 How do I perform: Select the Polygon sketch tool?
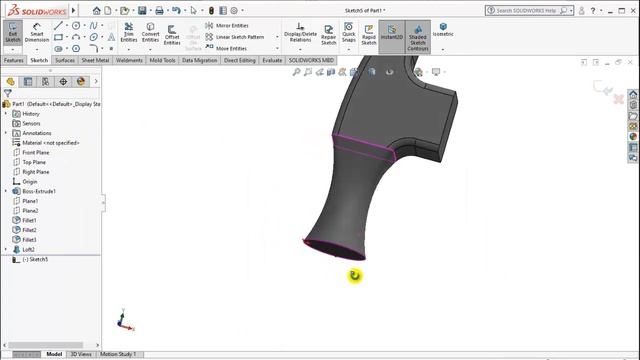(76, 49)
